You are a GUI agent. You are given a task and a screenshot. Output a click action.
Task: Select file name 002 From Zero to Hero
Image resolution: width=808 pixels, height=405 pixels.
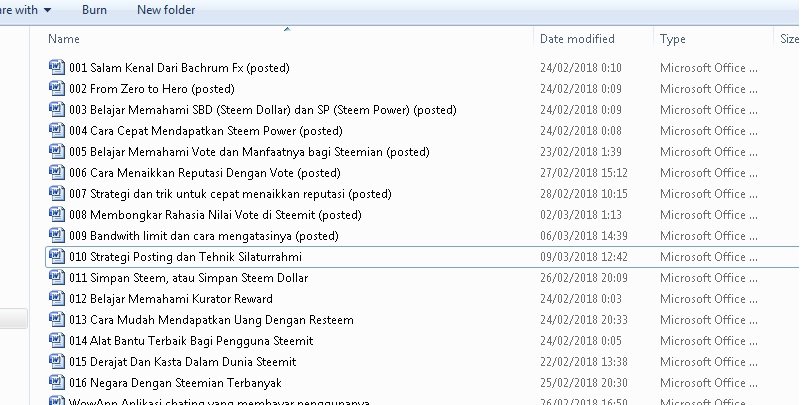coord(152,89)
